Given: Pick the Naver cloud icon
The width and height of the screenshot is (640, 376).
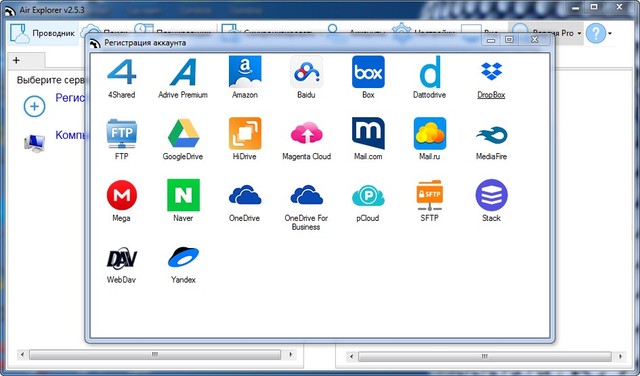Looking at the screenshot, I should [x=183, y=195].
